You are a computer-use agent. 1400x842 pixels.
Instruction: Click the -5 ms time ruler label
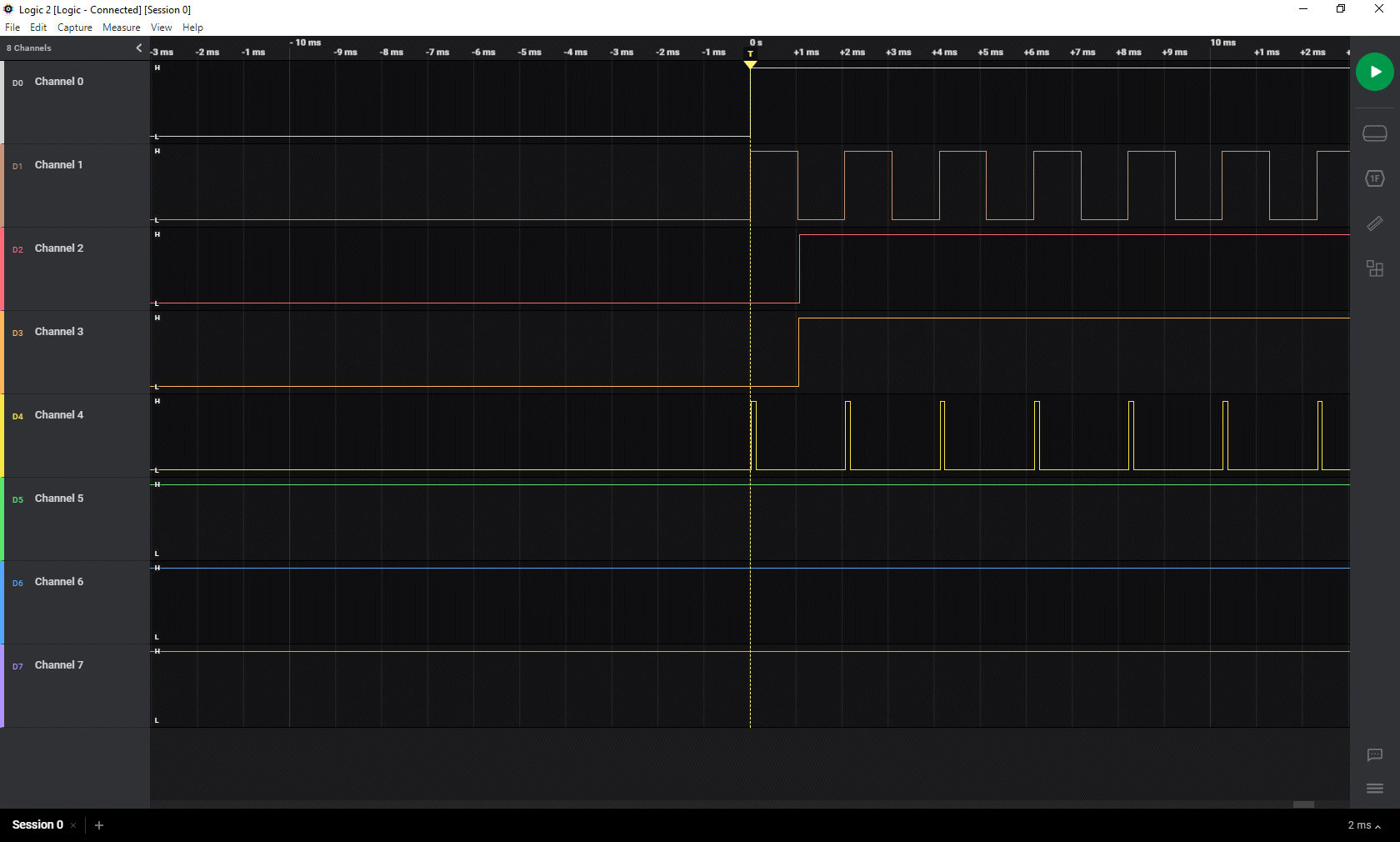click(529, 53)
